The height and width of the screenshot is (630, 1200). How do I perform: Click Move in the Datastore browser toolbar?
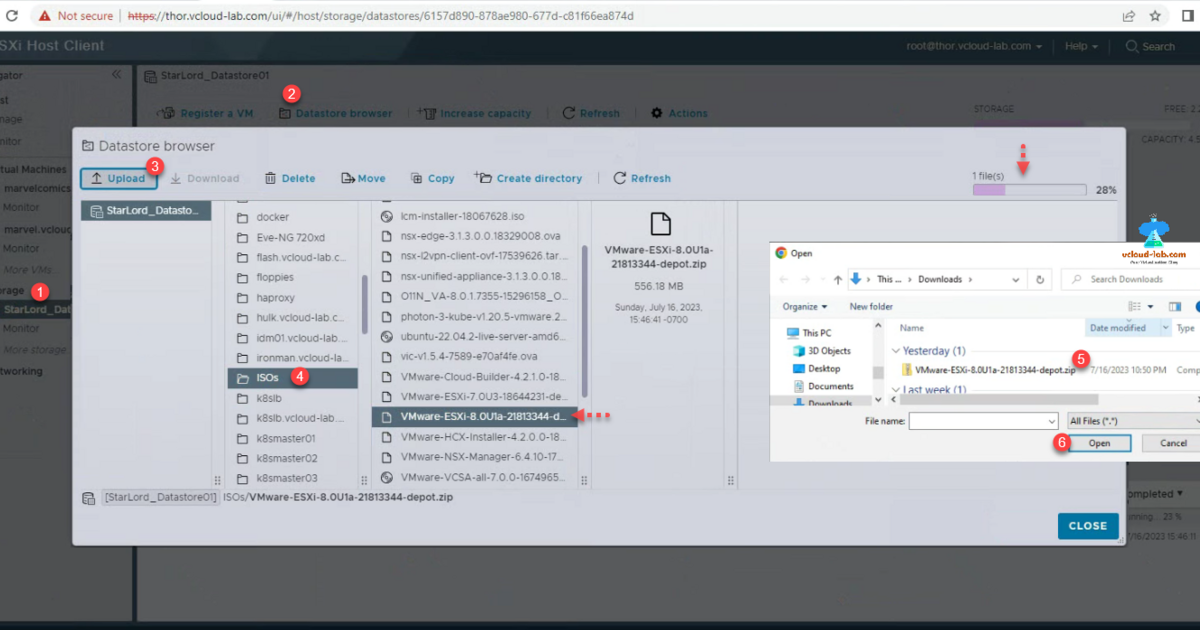pyautogui.click(x=363, y=178)
